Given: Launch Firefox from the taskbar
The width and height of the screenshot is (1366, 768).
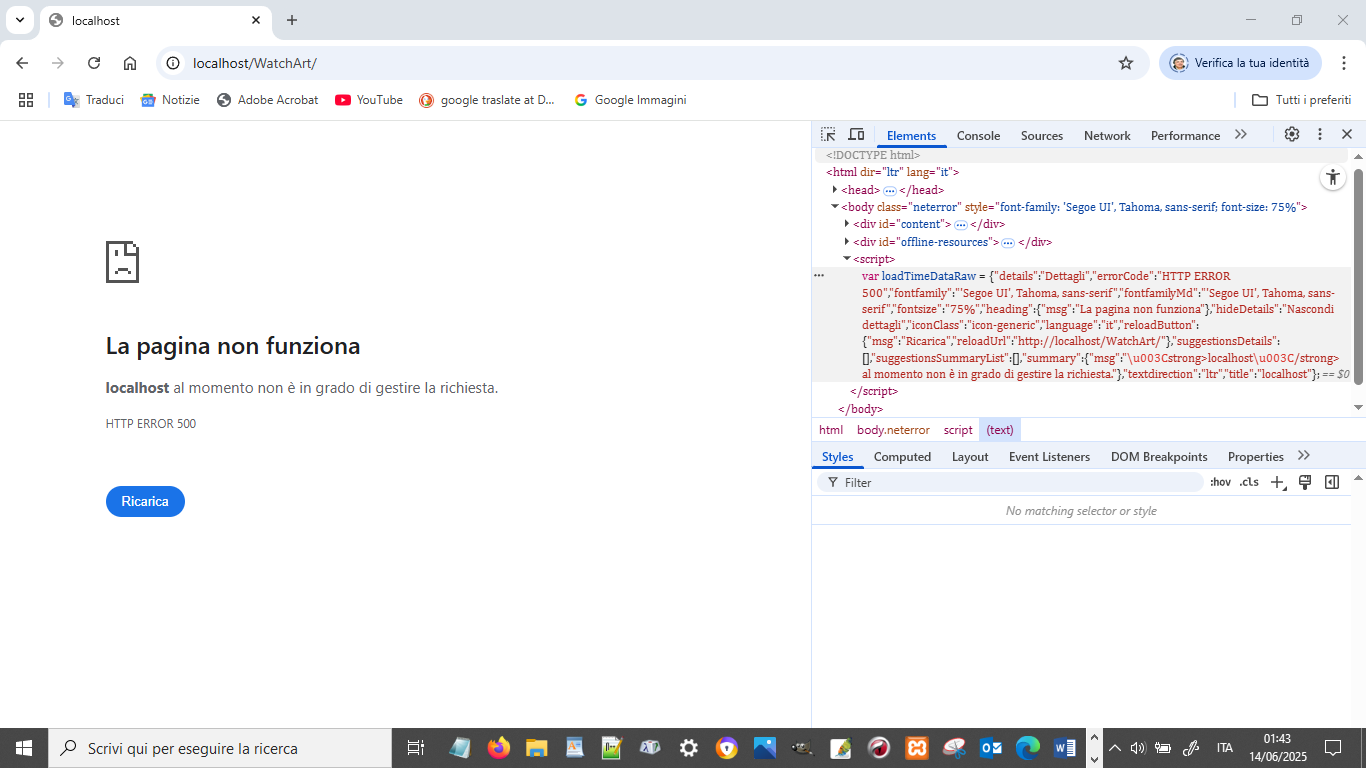Looking at the screenshot, I should (x=498, y=748).
